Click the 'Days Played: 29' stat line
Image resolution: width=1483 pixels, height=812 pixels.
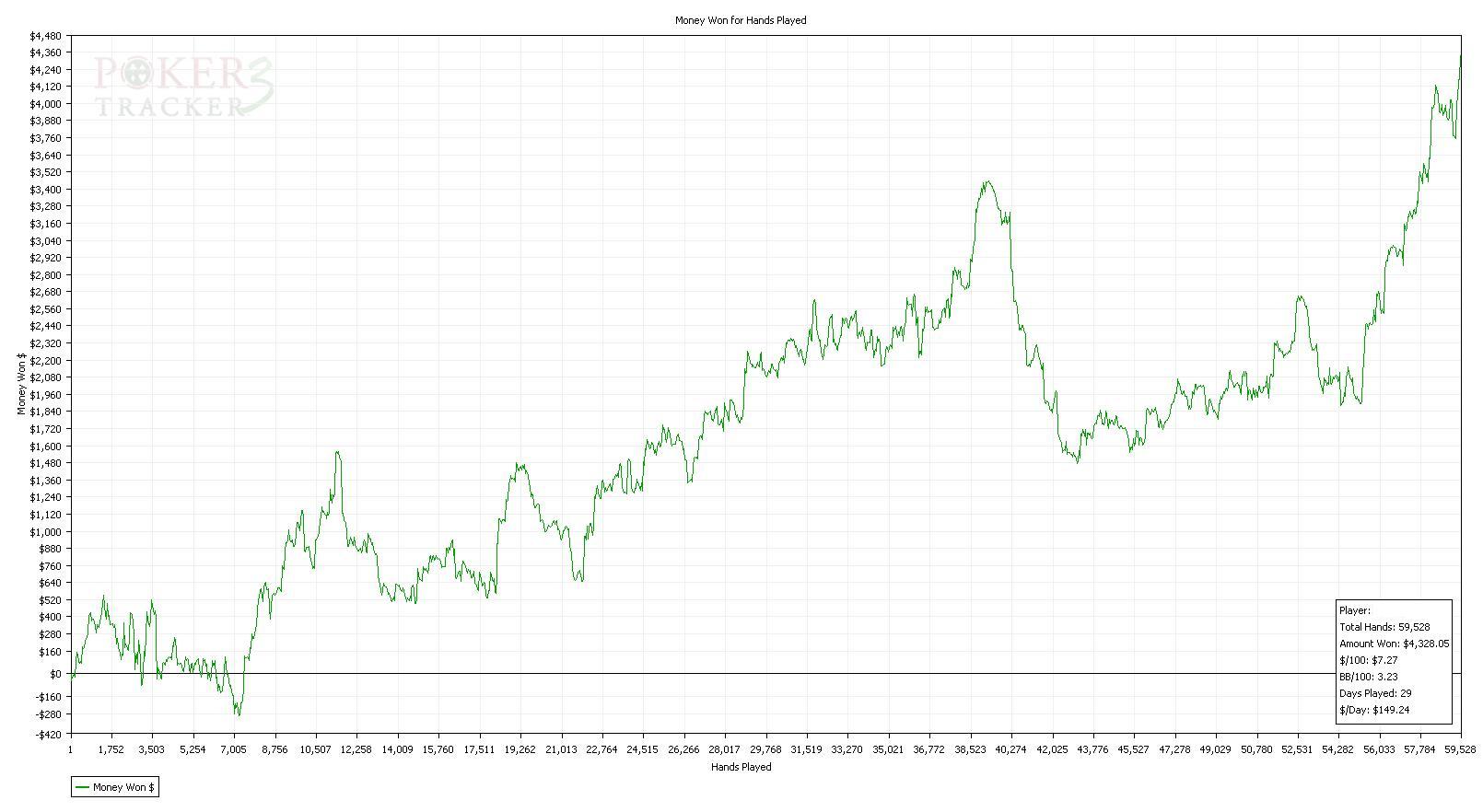coord(1375,693)
